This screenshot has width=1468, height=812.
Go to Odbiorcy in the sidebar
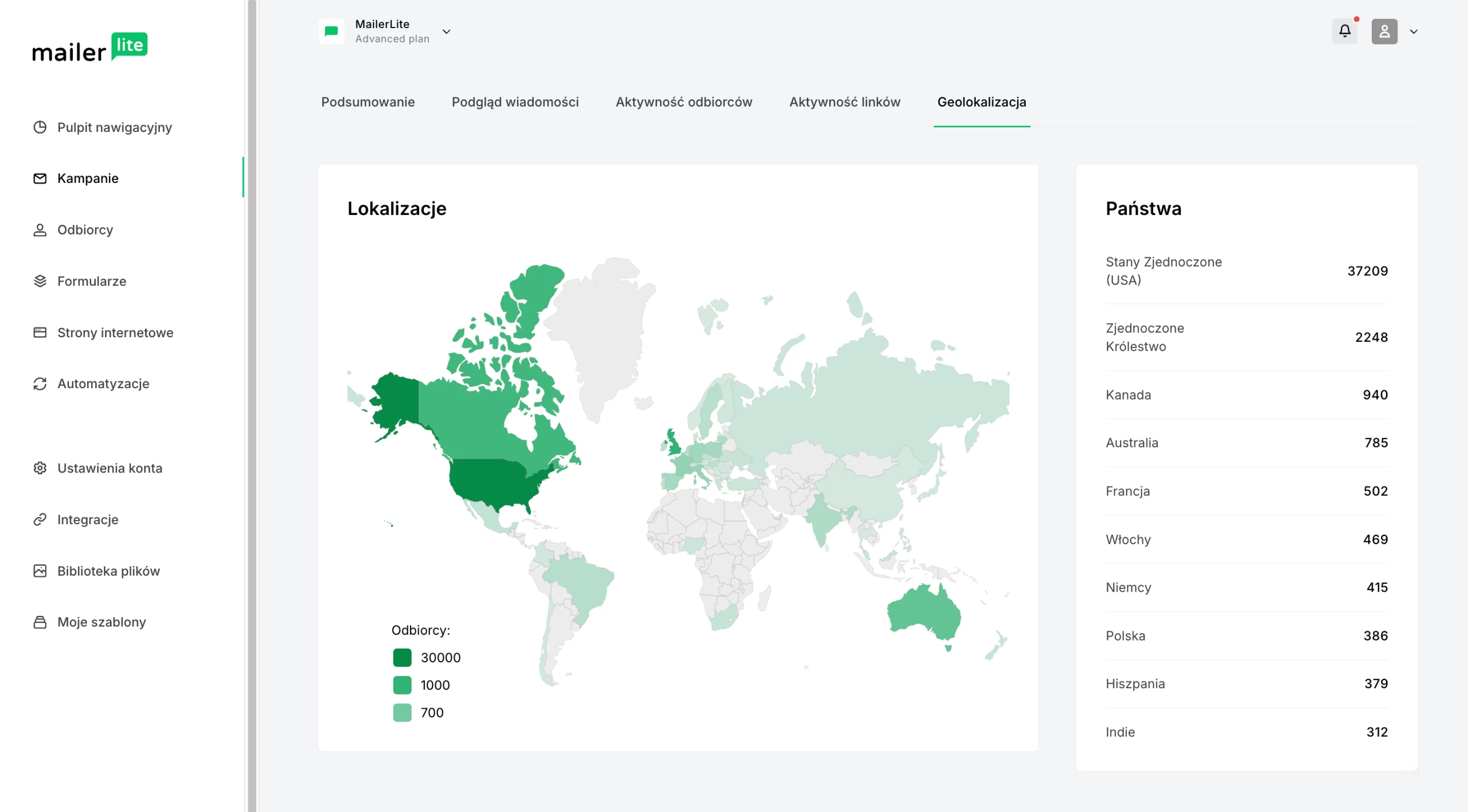[x=85, y=230]
